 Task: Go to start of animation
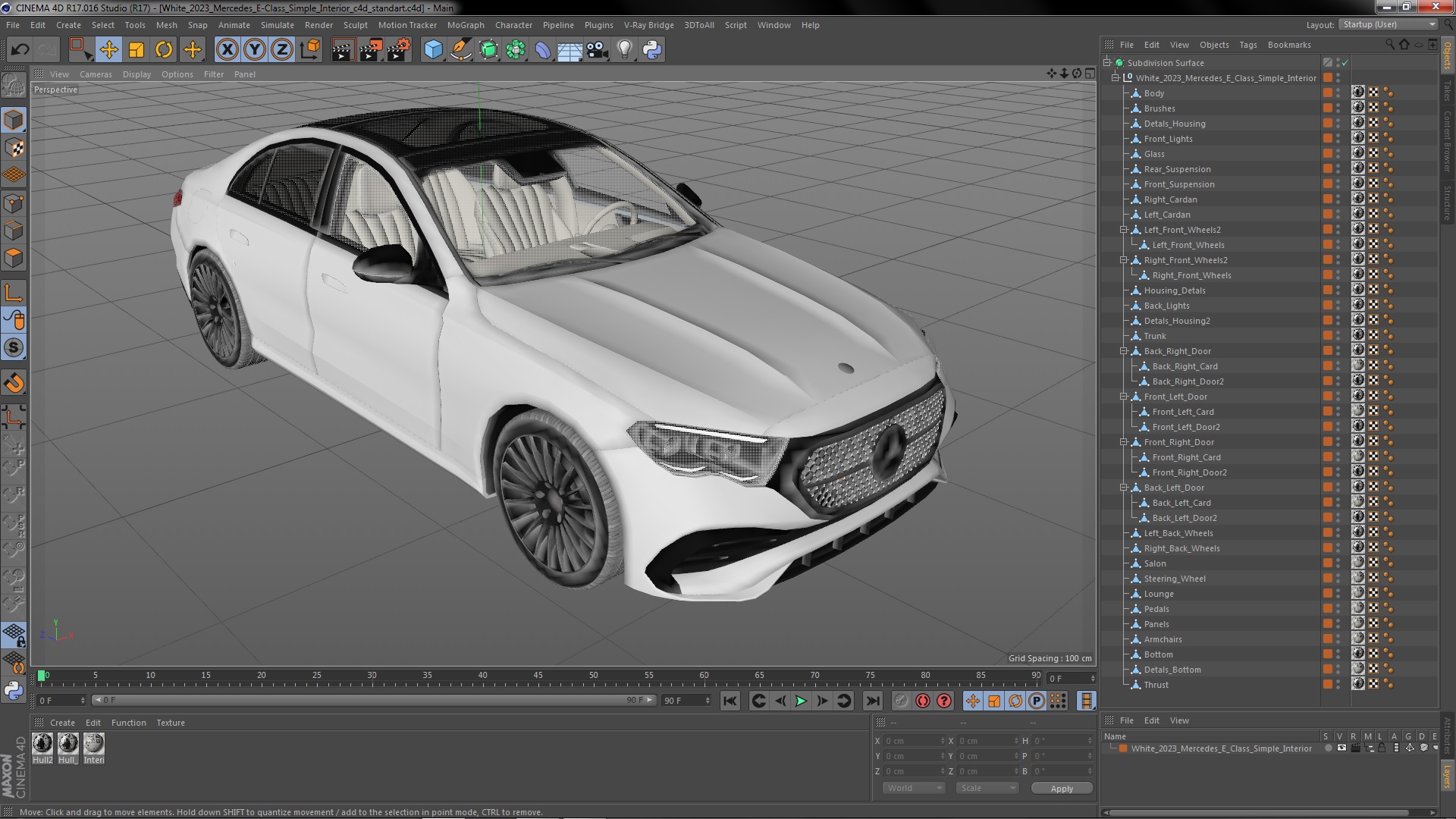[730, 701]
